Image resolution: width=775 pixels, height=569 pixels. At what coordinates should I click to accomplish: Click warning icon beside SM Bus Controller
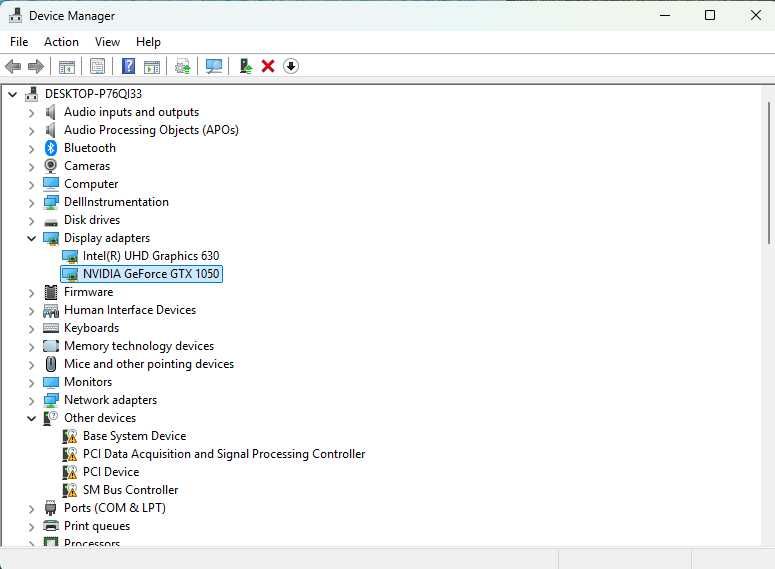click(x=70, y=490)
